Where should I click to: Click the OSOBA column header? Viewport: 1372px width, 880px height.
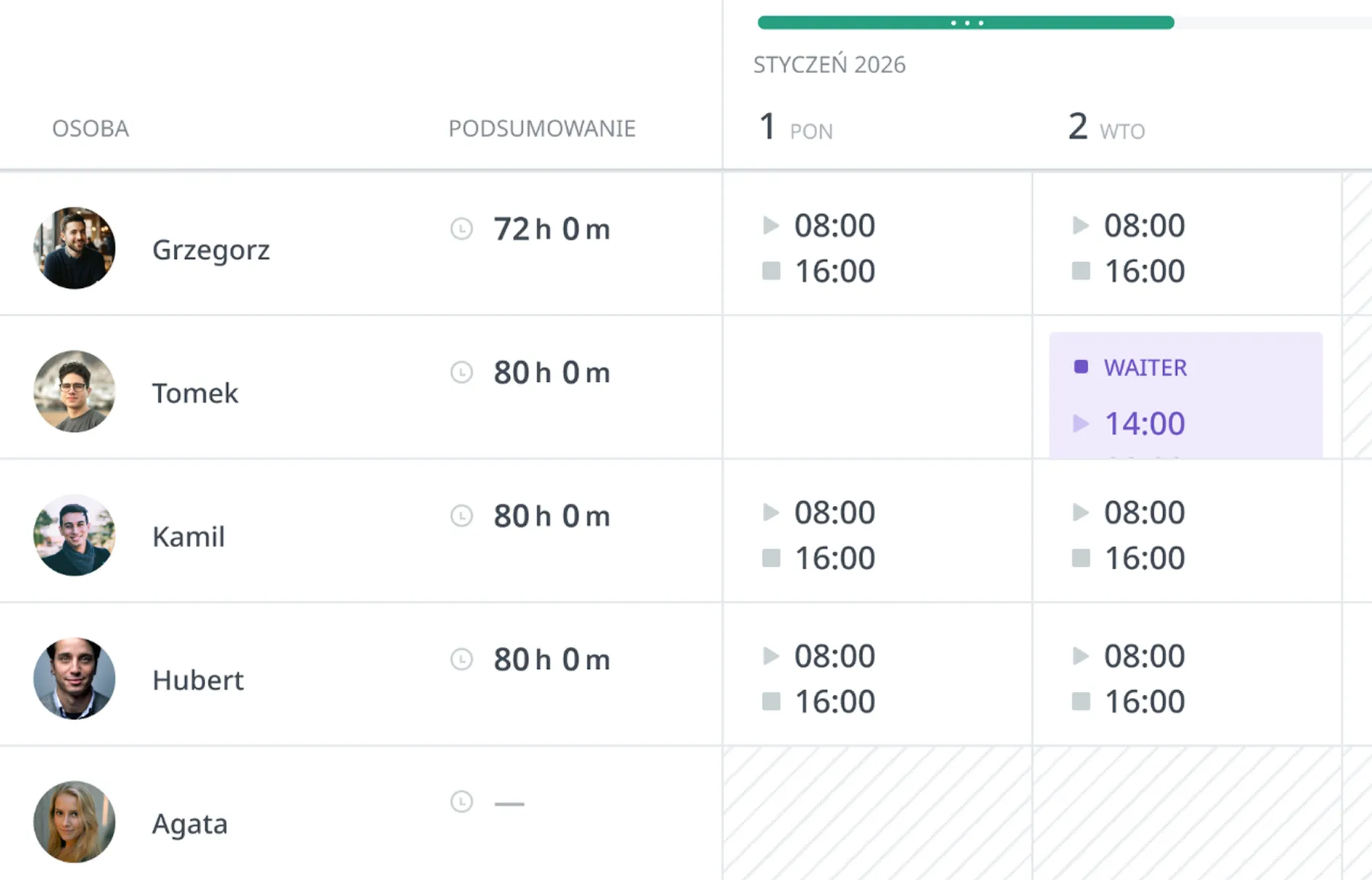point(91,129)
